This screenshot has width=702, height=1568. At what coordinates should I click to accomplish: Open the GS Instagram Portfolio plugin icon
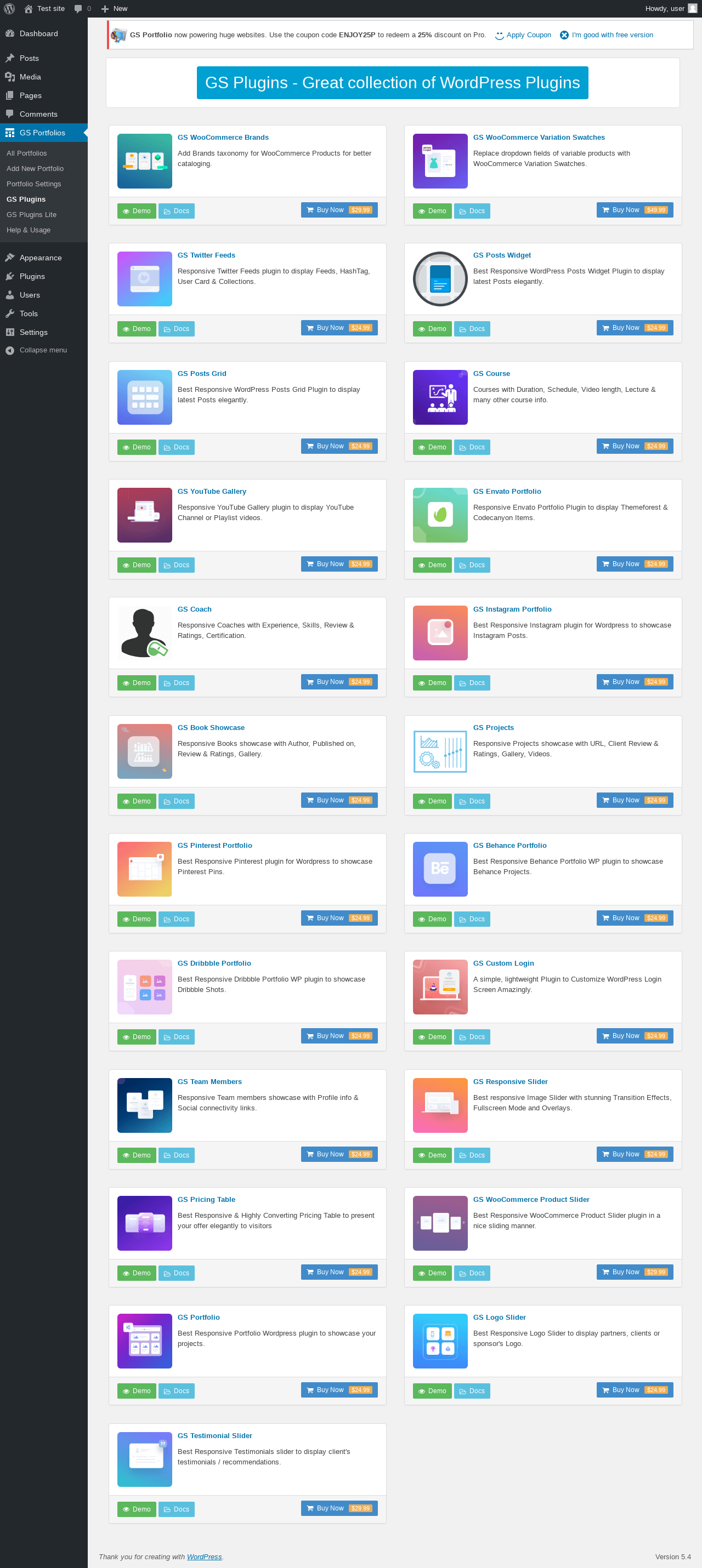[440, 633]
